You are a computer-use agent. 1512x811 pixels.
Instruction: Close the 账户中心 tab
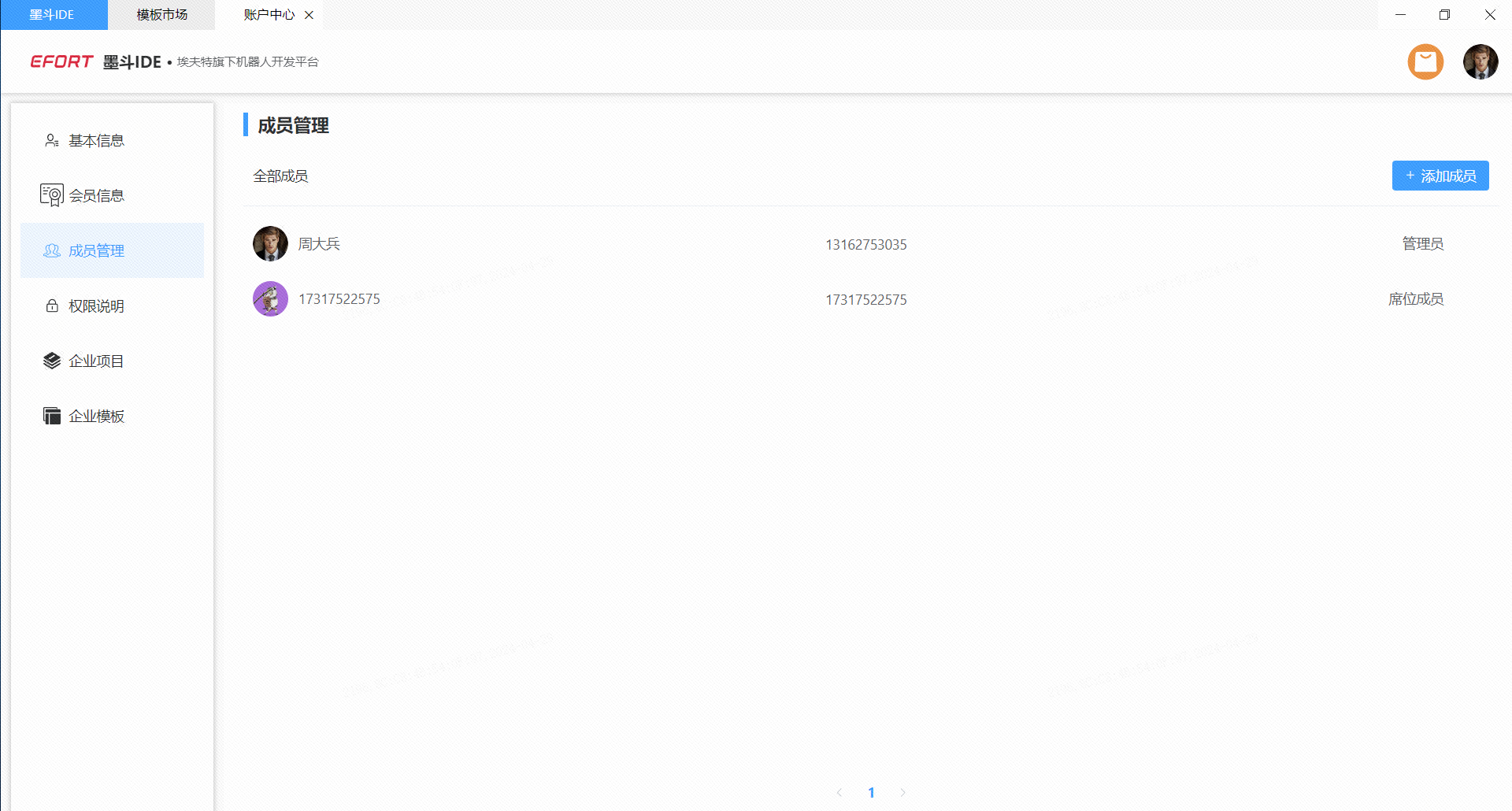tap(309, 15)
